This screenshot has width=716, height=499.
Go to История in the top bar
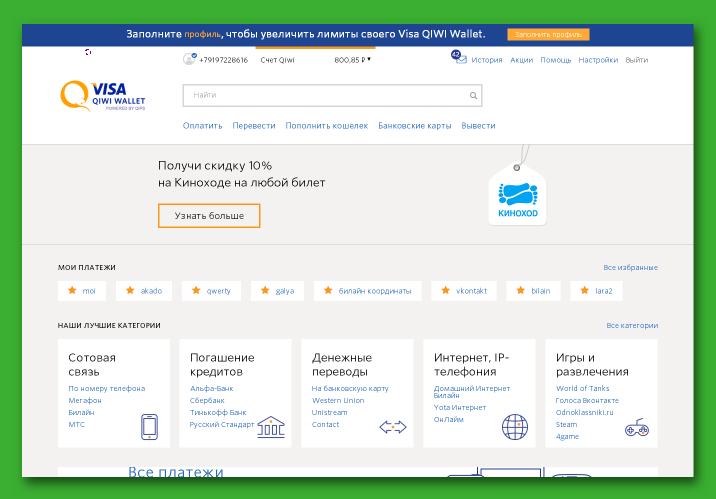coord(487,60)
